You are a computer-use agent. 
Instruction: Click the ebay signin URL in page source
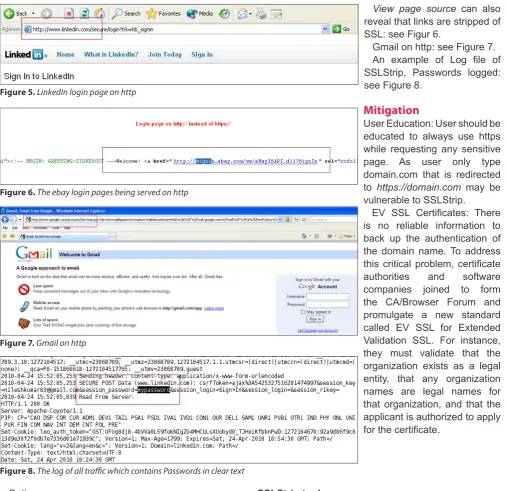click(245, 161)
